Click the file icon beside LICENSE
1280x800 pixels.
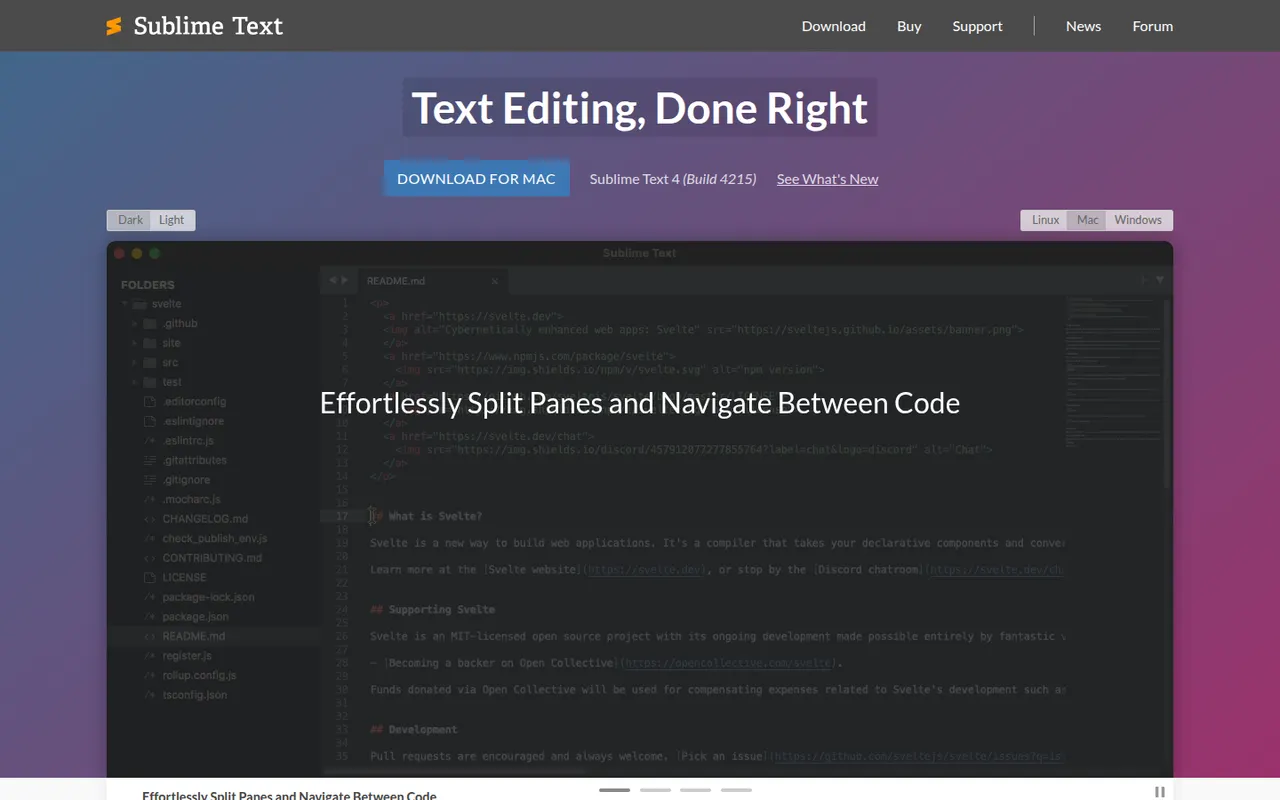tap(151, 578)
